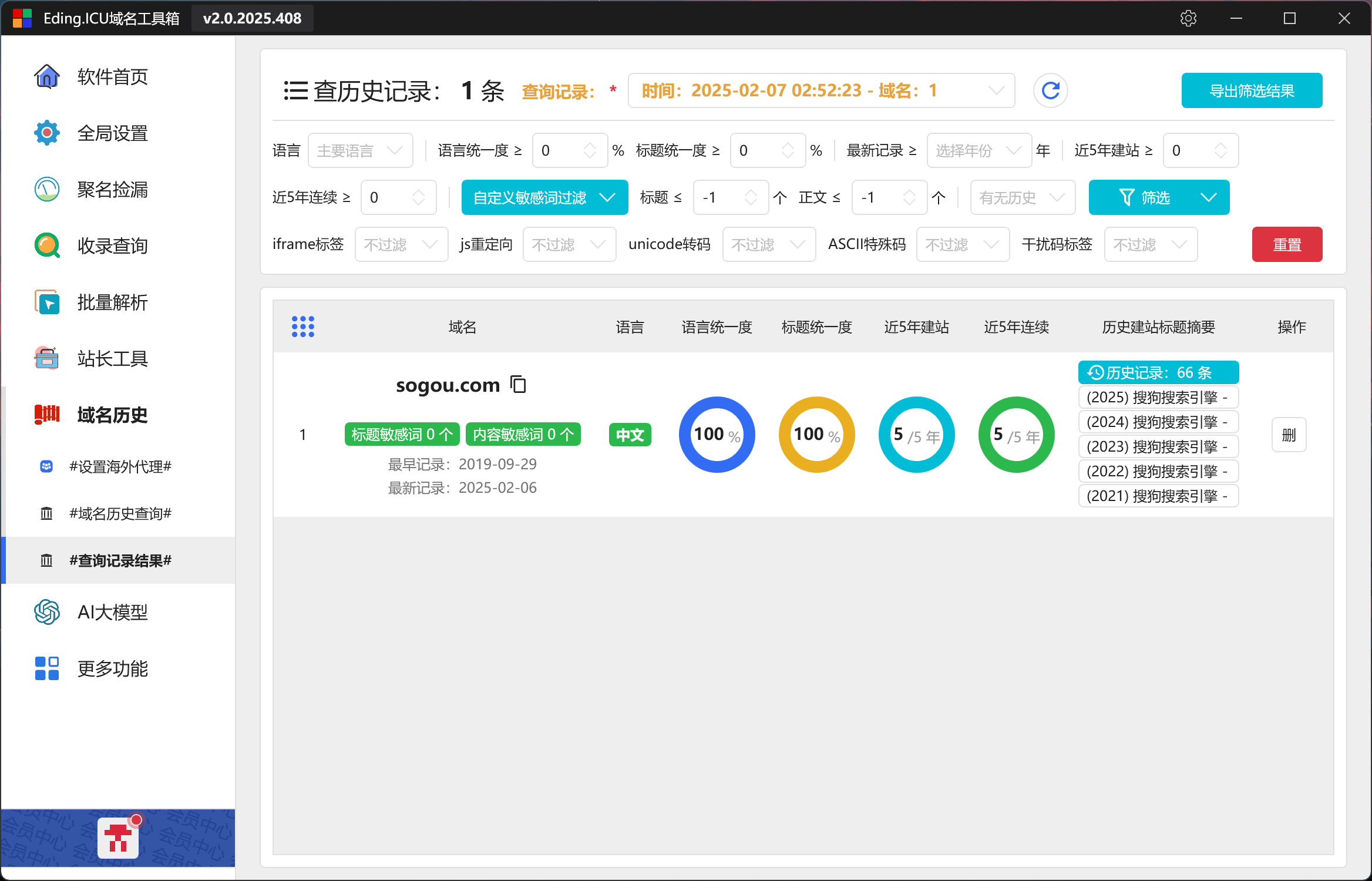Click the 全局设置 gear icon in sidebar
This screenshot has width=1372, height=881.
(x=47, y=133)
